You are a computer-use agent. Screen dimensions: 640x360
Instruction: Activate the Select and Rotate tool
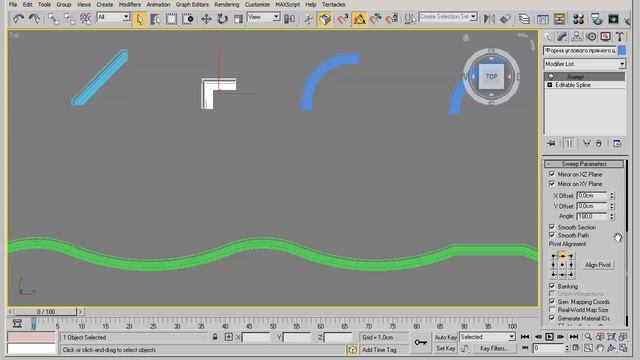click(222, 19)
